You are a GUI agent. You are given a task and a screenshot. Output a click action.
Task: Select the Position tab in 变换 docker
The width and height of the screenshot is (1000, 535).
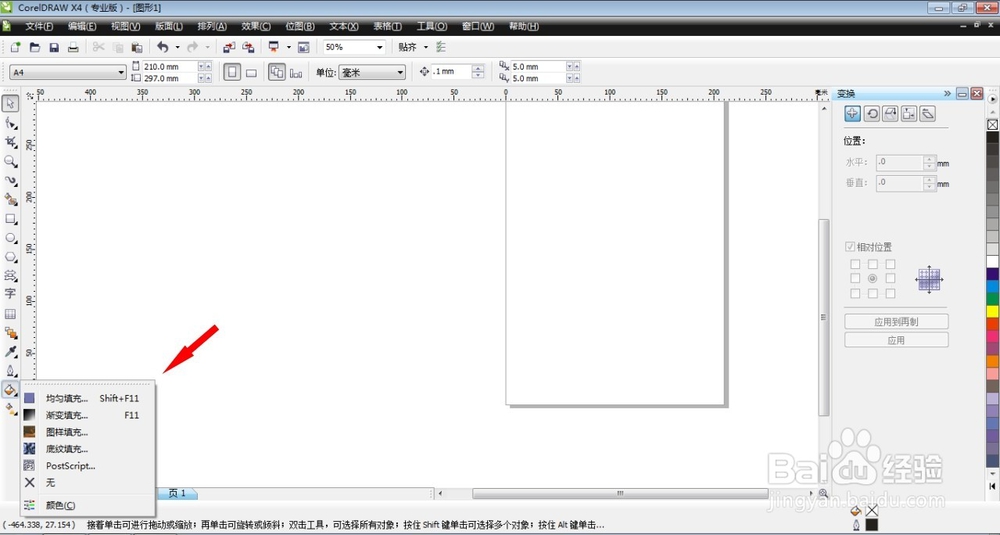[853, 114]
